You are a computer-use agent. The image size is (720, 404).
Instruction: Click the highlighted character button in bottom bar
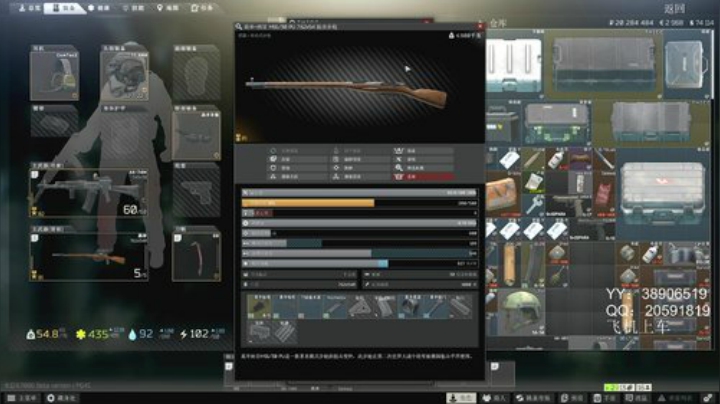461,398
